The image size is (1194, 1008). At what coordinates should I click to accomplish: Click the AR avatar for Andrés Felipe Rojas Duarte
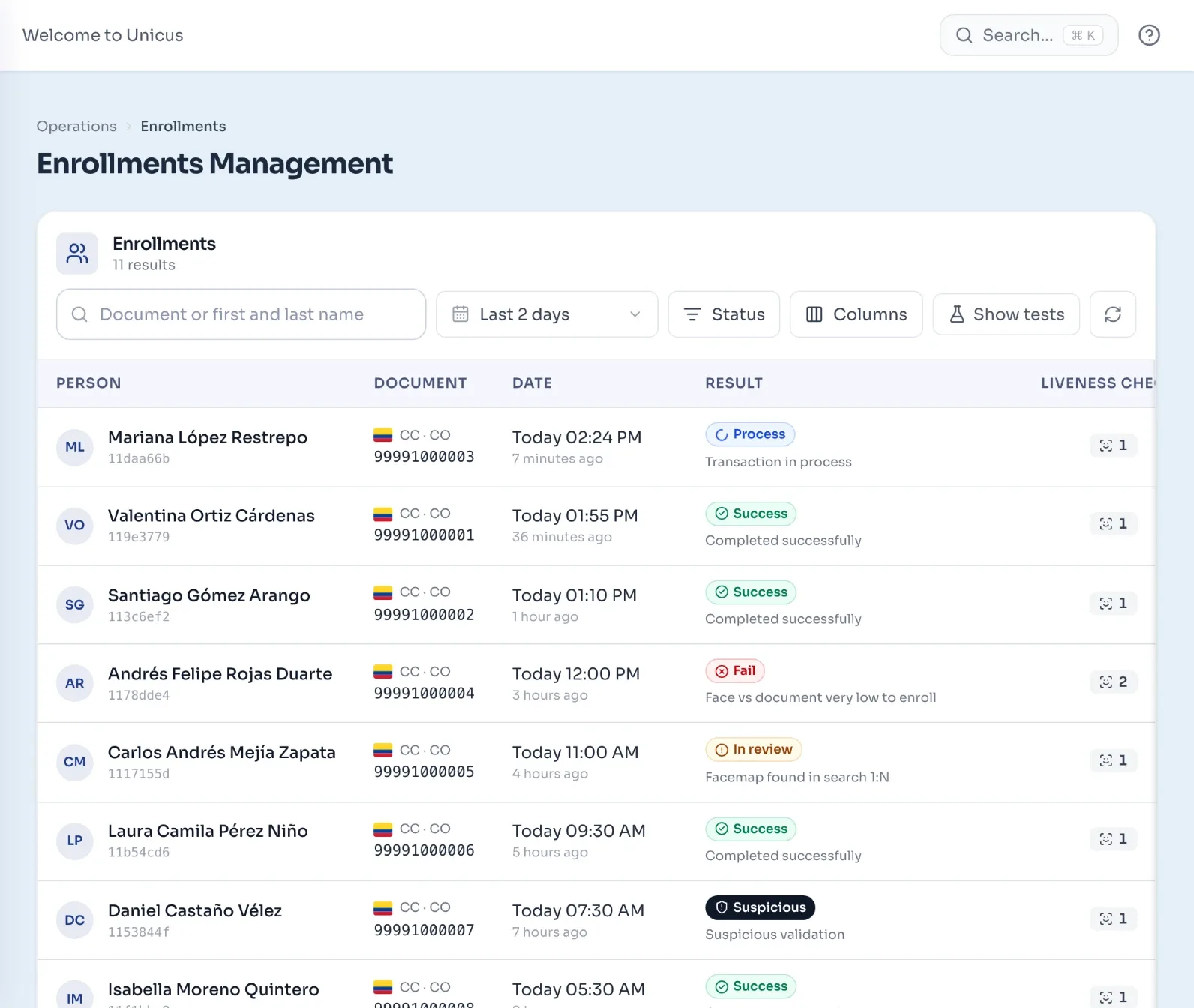point(75,684)
